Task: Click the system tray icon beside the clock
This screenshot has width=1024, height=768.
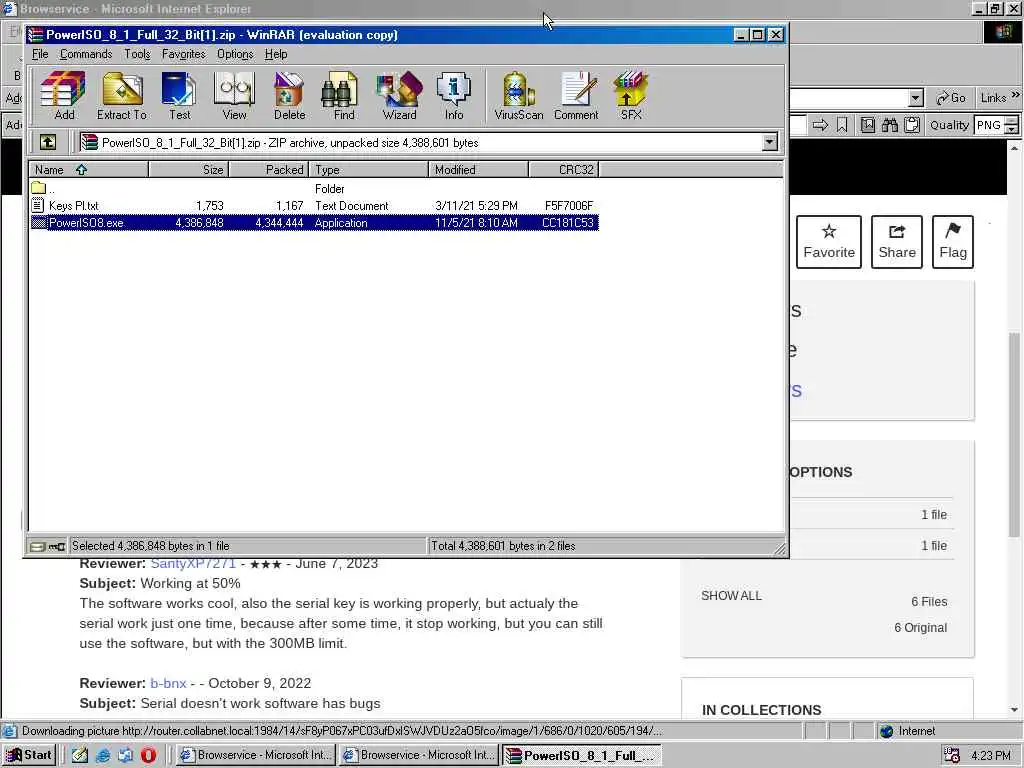Action: click(x=952, y=756)
